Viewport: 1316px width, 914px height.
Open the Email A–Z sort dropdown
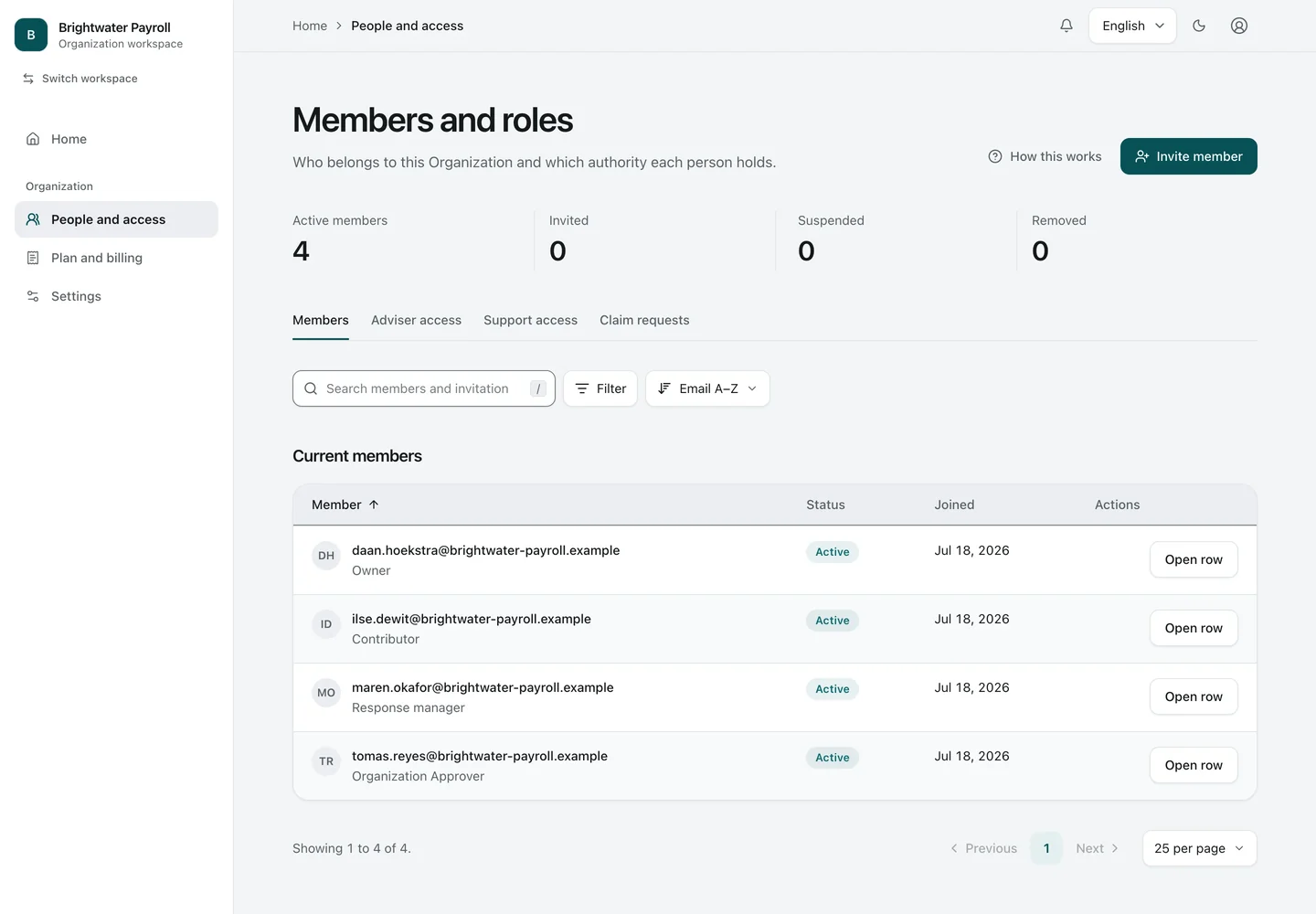[707, 388]
